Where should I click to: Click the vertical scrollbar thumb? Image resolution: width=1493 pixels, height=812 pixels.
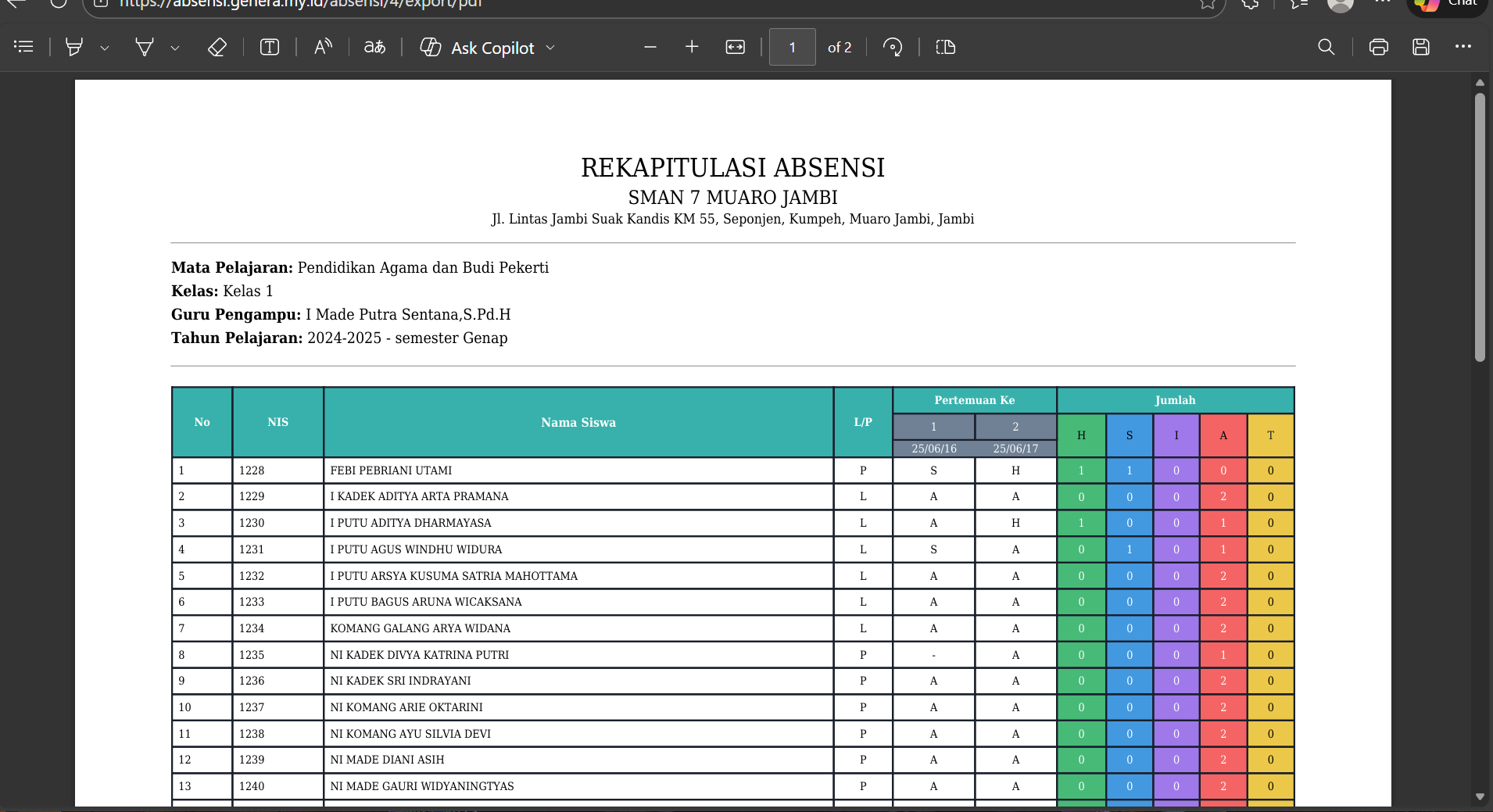click(x=1480, y=227)
